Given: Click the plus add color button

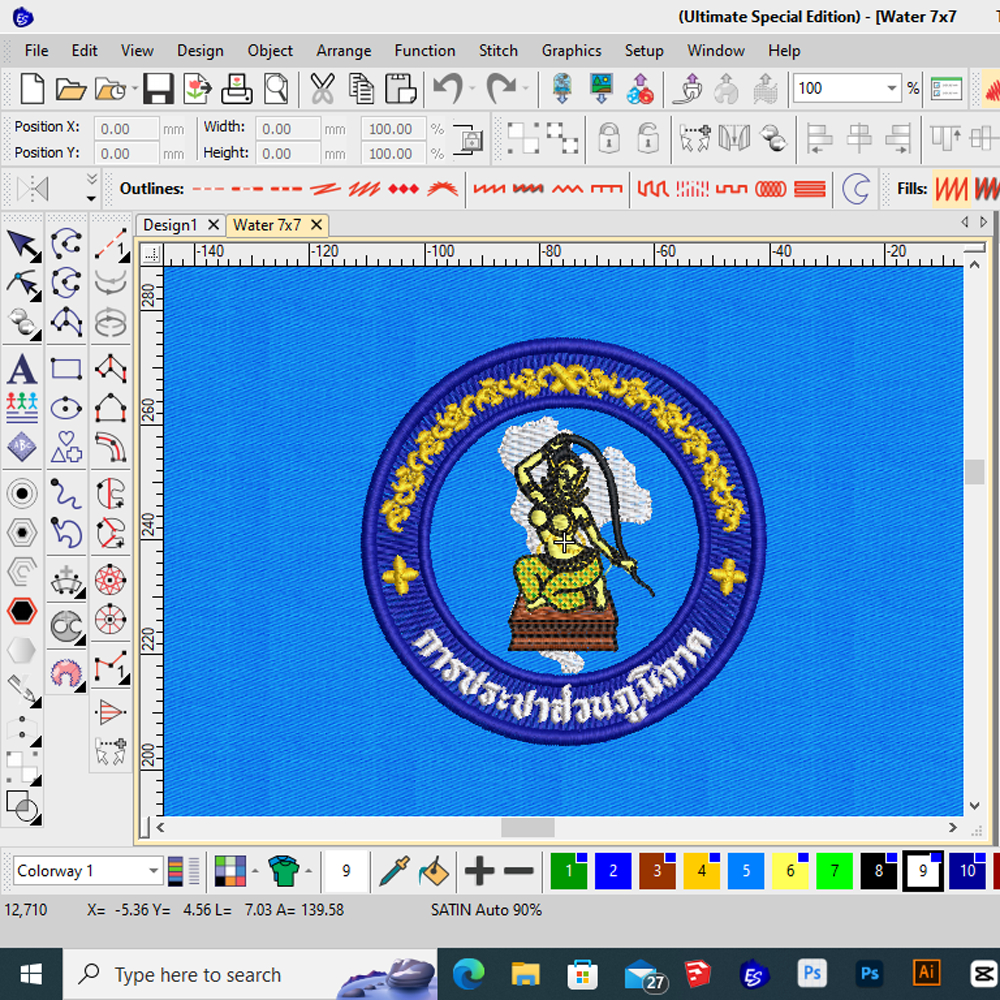Looking at the screenshot, I should [480, 871].
